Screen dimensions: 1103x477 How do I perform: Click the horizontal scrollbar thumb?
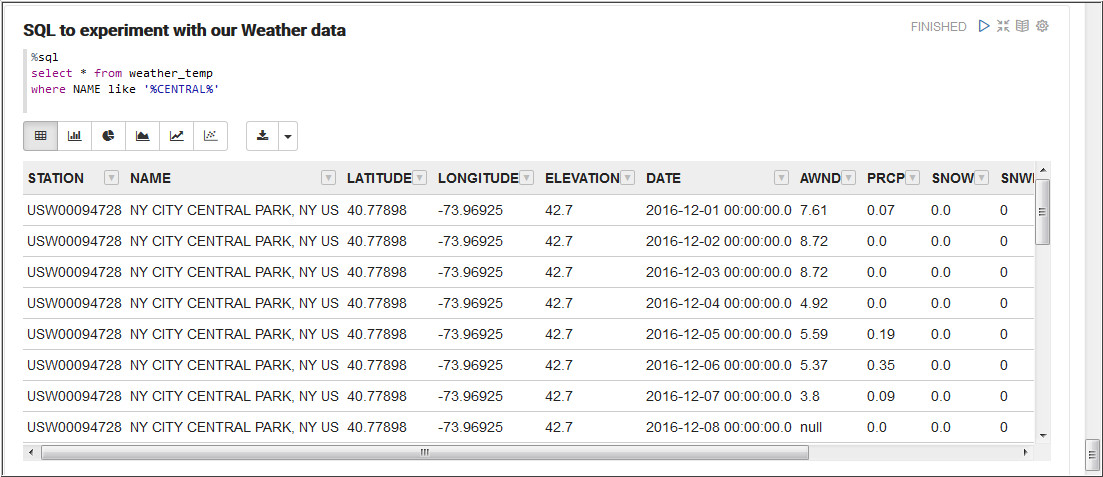424,452
